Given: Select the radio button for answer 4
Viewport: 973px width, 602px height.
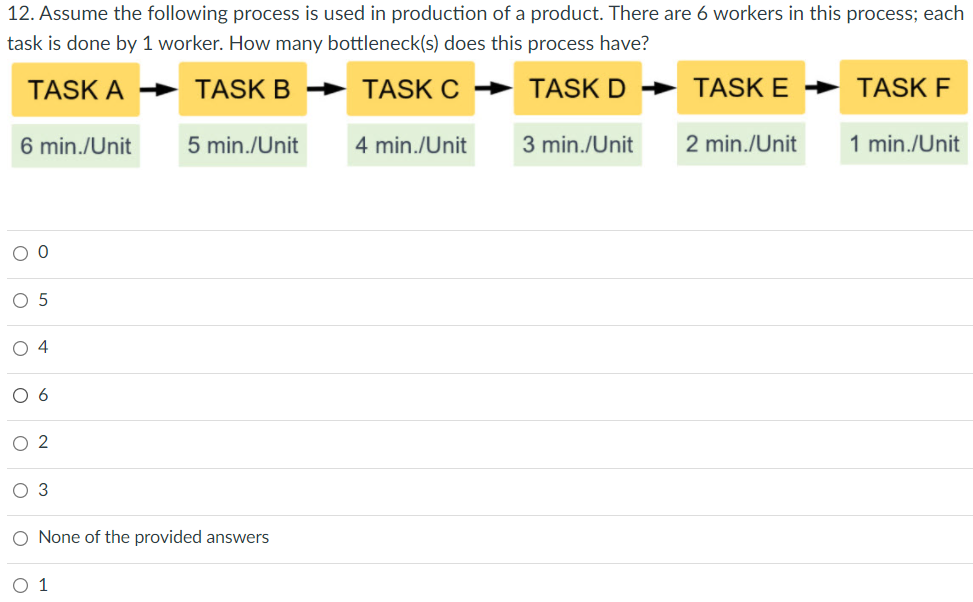Looking at the screenshot, I should pos(20,347).
